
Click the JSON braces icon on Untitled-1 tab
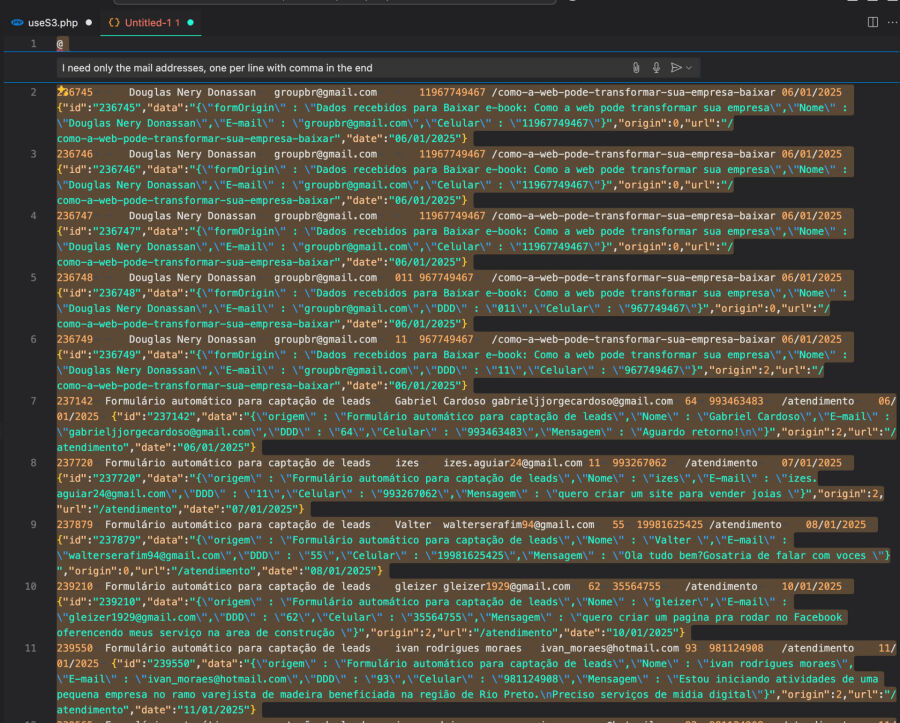114,23
